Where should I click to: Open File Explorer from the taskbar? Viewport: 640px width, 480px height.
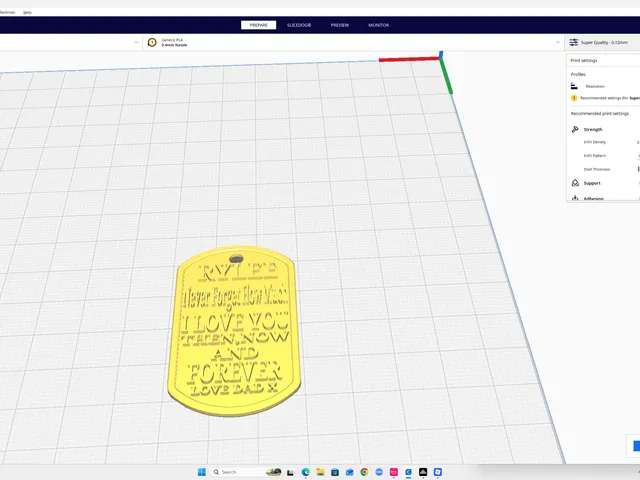(x=320, y=472)
